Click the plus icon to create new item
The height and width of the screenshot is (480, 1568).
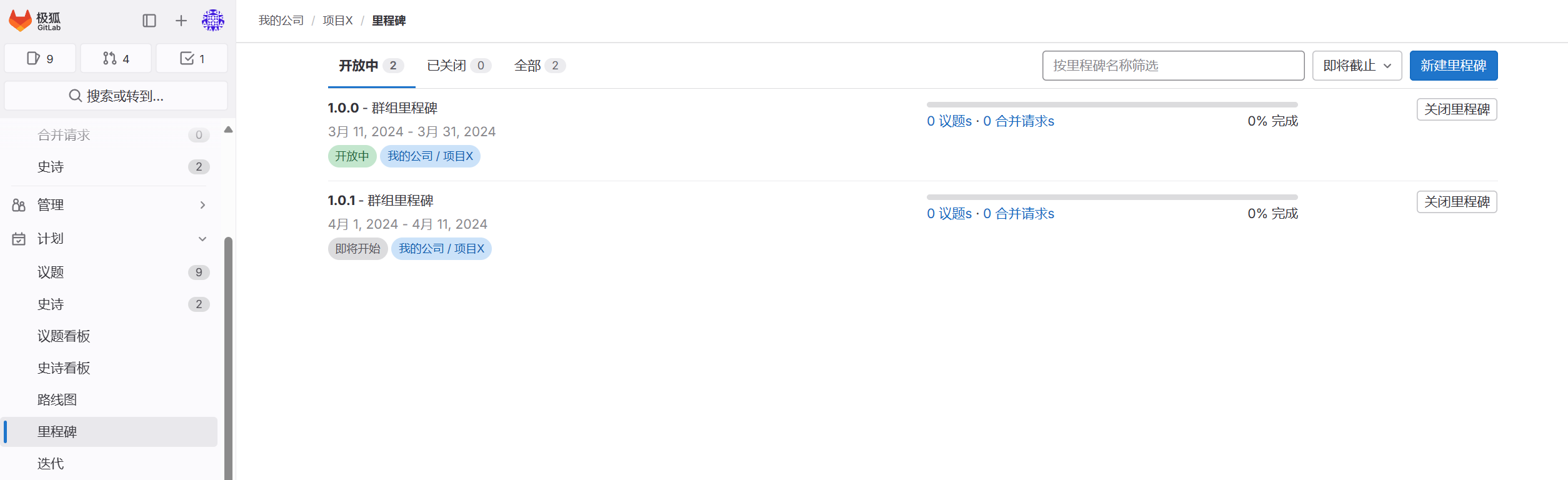(181, 20)
